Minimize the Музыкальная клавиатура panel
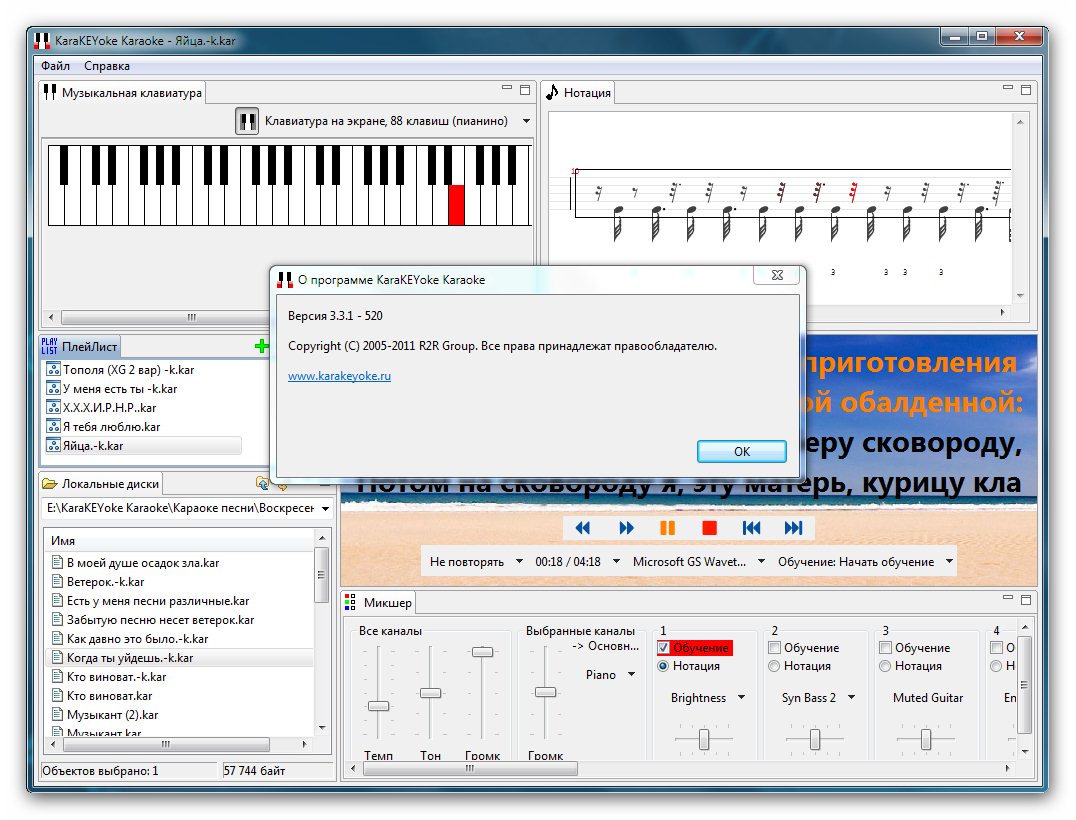Screen dimensions: 1076x820 pyautogui.click(x=507, y=89)
